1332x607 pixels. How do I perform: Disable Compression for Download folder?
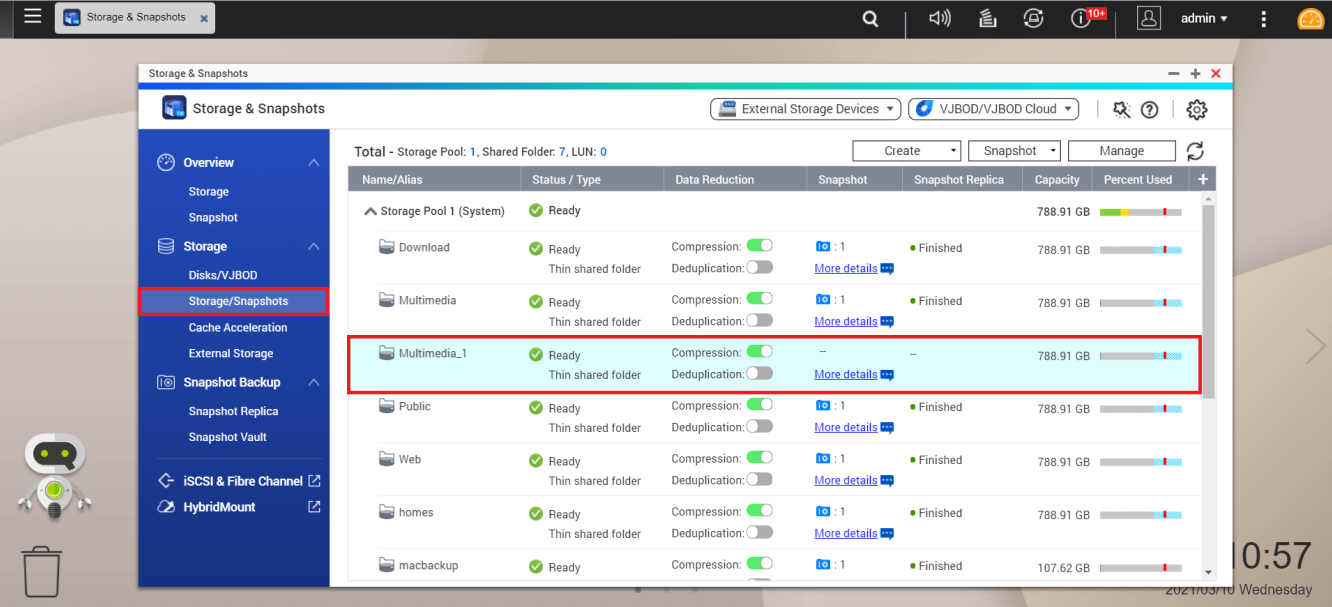pyautogui.click(x=759, y=246)
